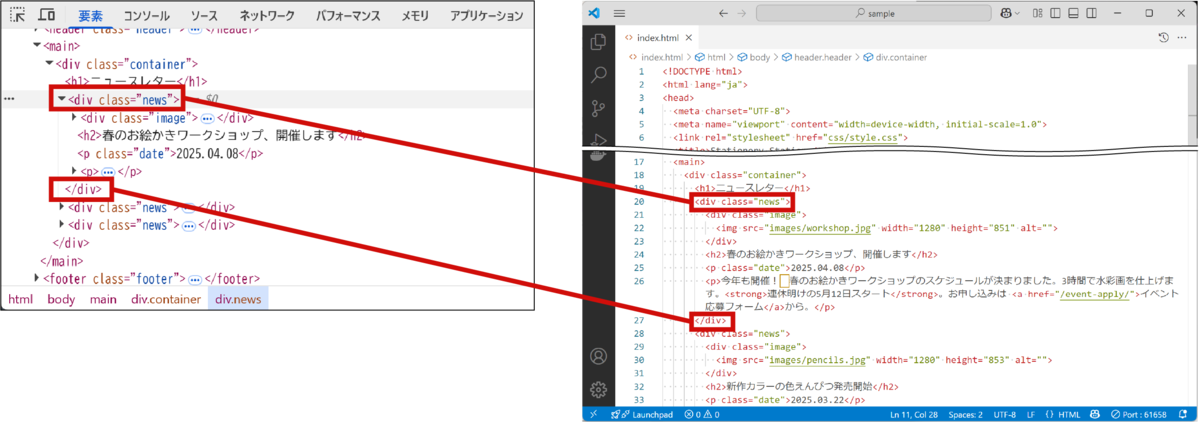This screenshot has width=1200, height=422.
Task: Open VS Code hamburger application menu
Action: coord(620,13)
